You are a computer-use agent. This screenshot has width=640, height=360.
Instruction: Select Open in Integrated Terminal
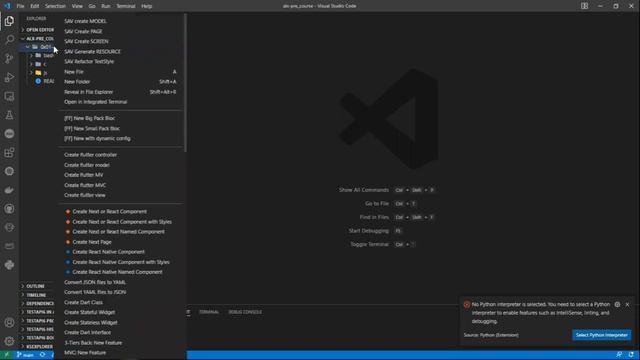coord(120,102)
